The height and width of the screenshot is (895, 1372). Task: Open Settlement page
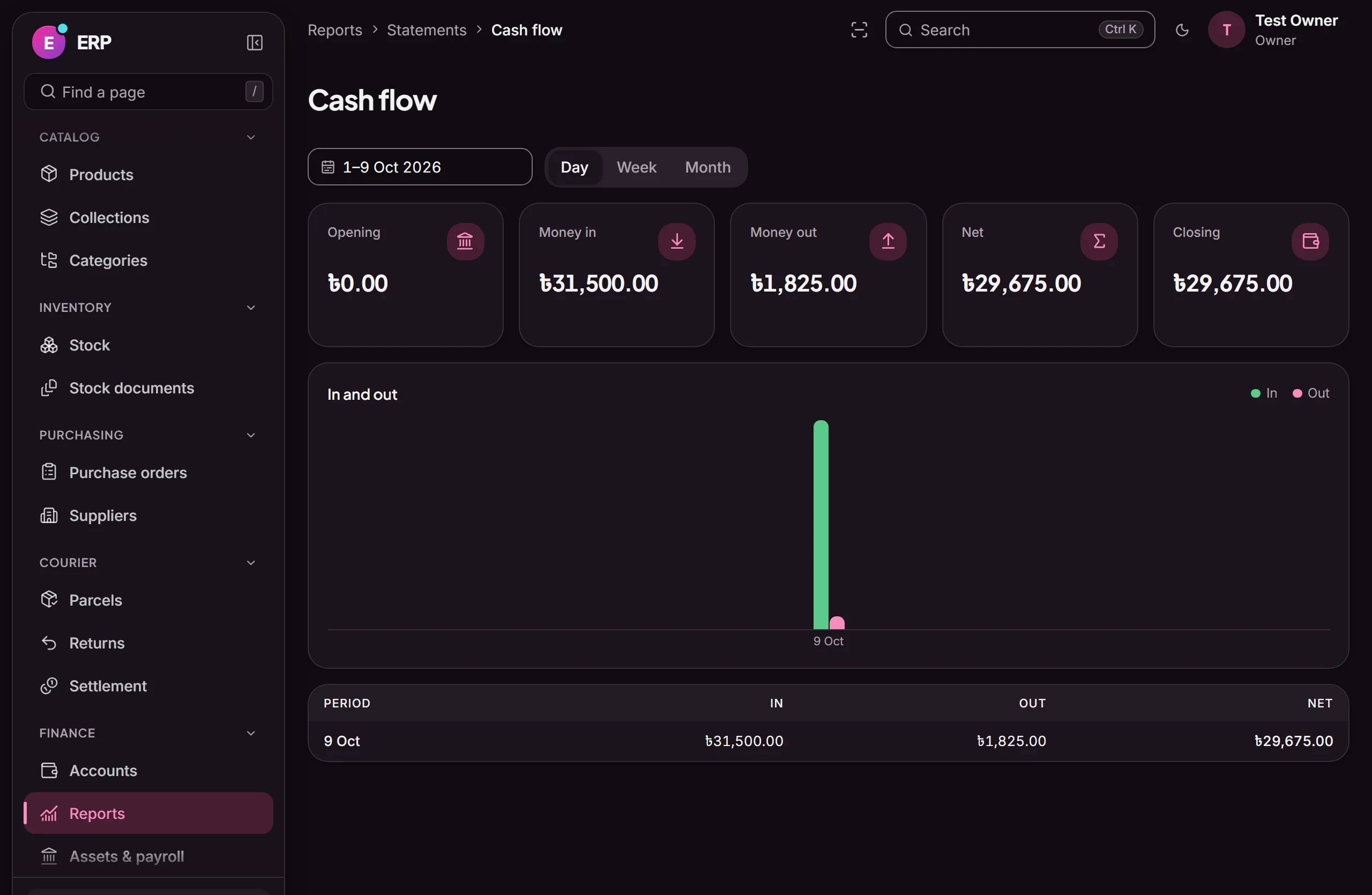(148, 686)
